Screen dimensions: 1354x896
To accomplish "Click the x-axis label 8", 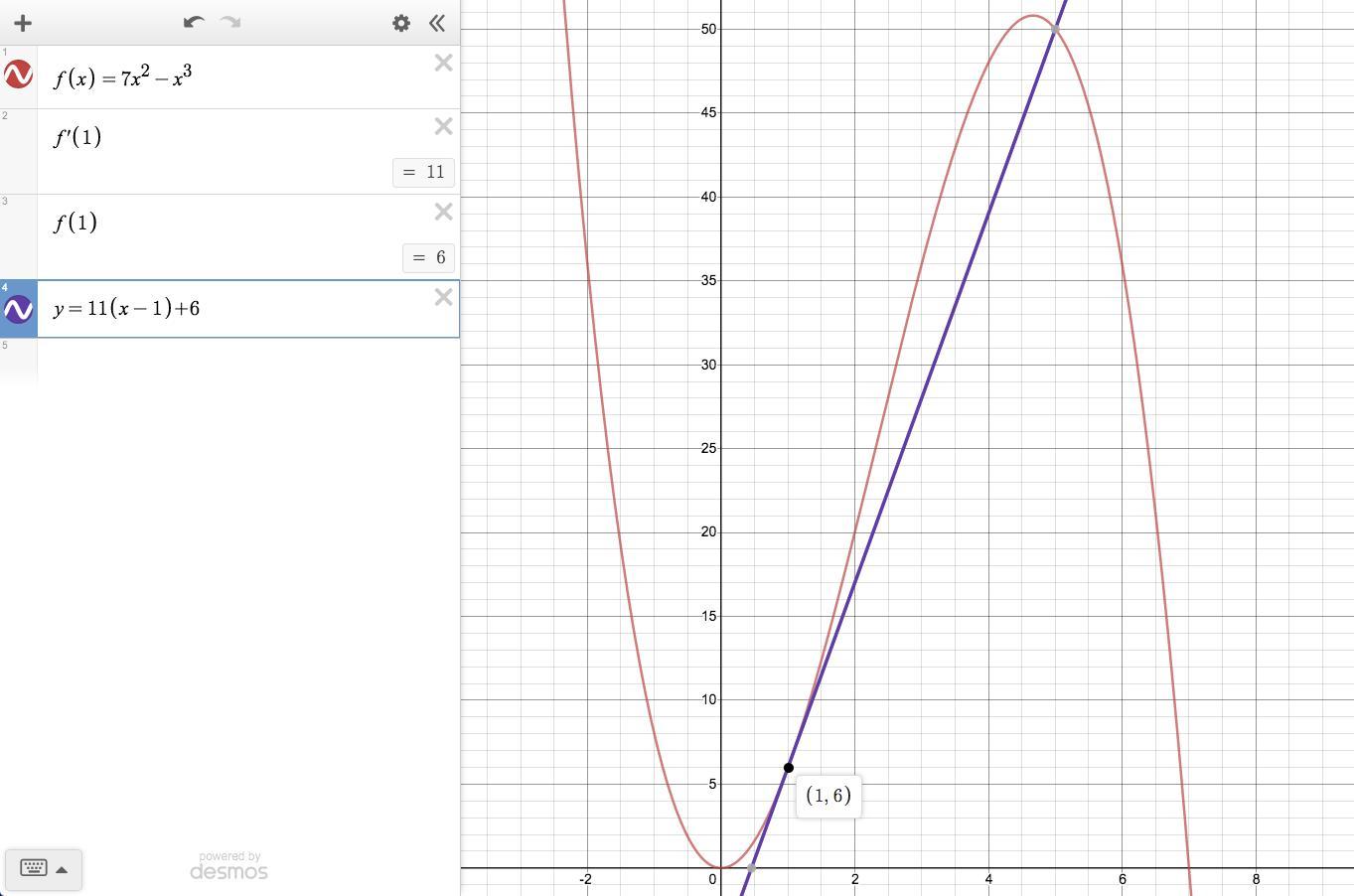I will point(1256,879).
